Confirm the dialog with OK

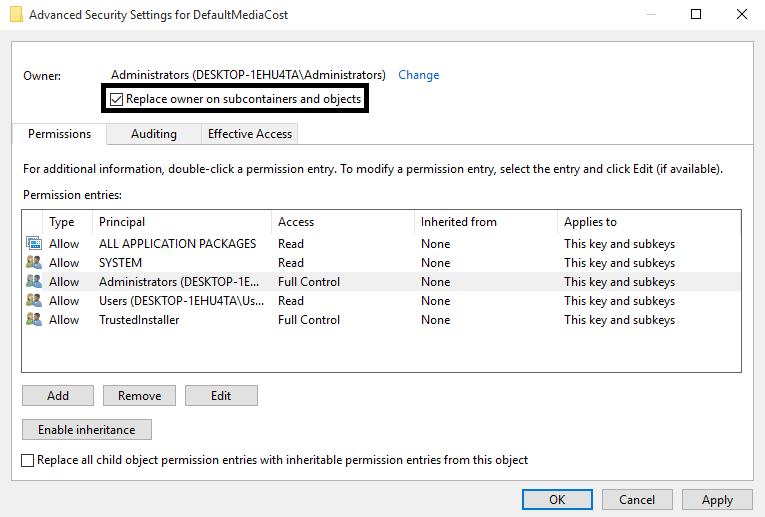(557, 500)
